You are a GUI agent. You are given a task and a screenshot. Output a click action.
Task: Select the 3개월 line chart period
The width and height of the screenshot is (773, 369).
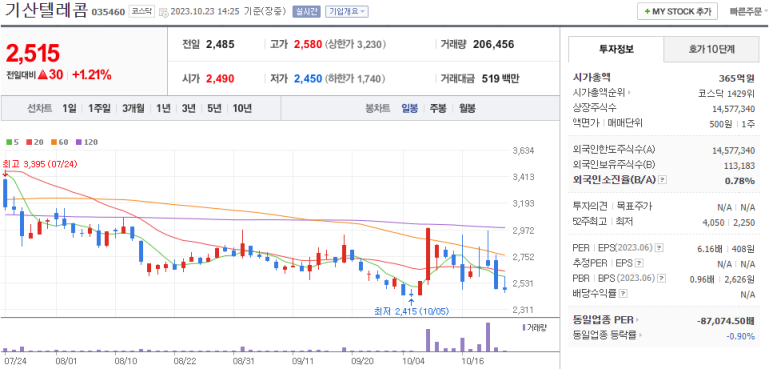pos(134,108)
